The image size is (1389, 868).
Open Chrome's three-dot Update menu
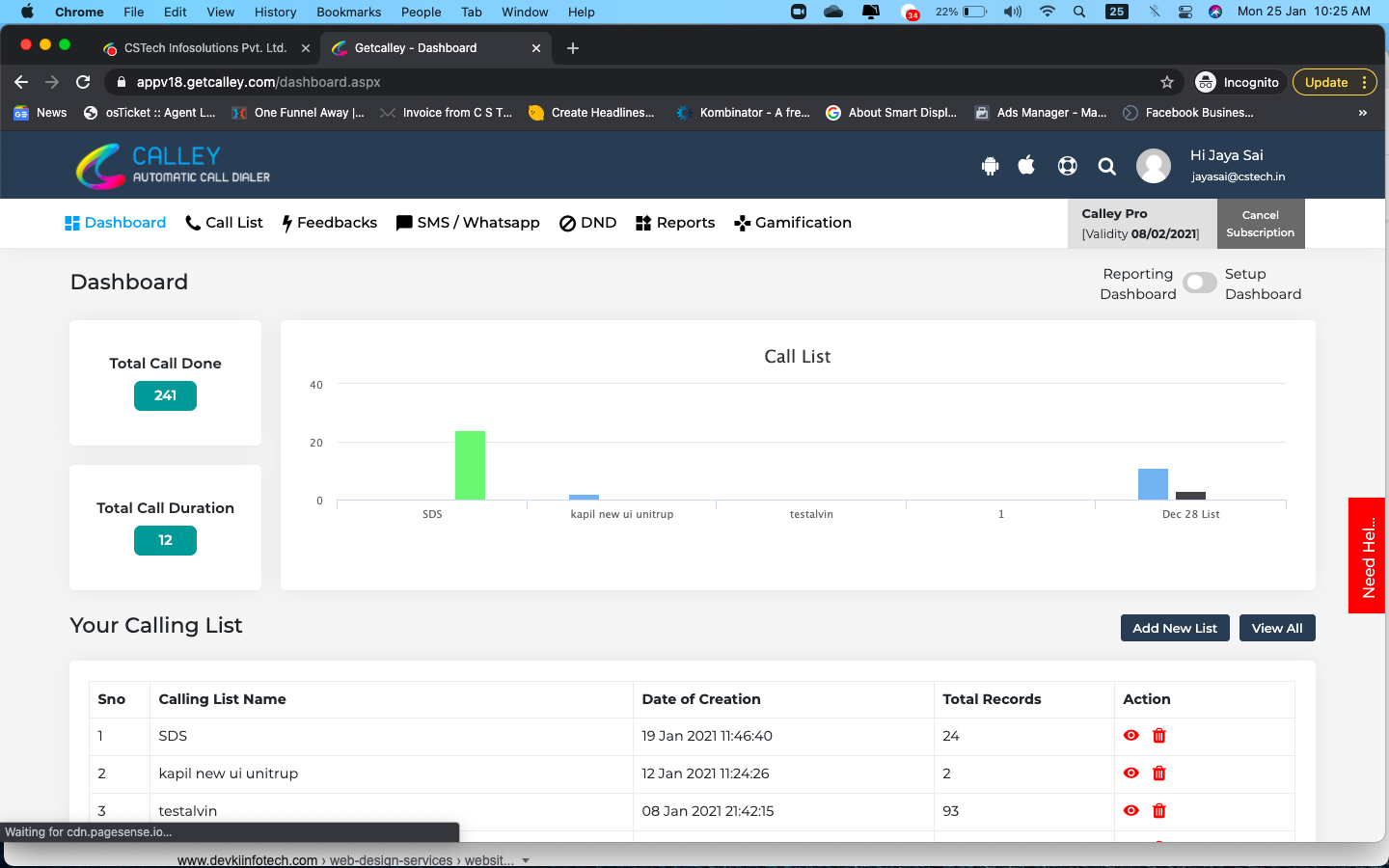pos(1364,82)
